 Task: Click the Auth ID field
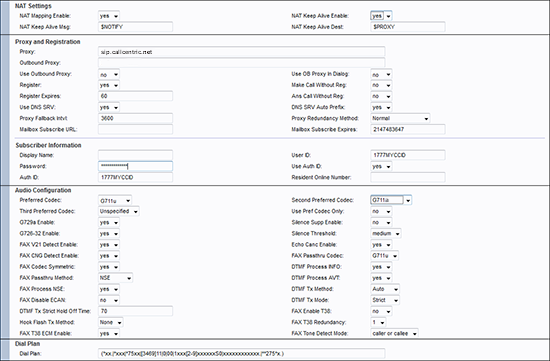click(x=135, y=177)
